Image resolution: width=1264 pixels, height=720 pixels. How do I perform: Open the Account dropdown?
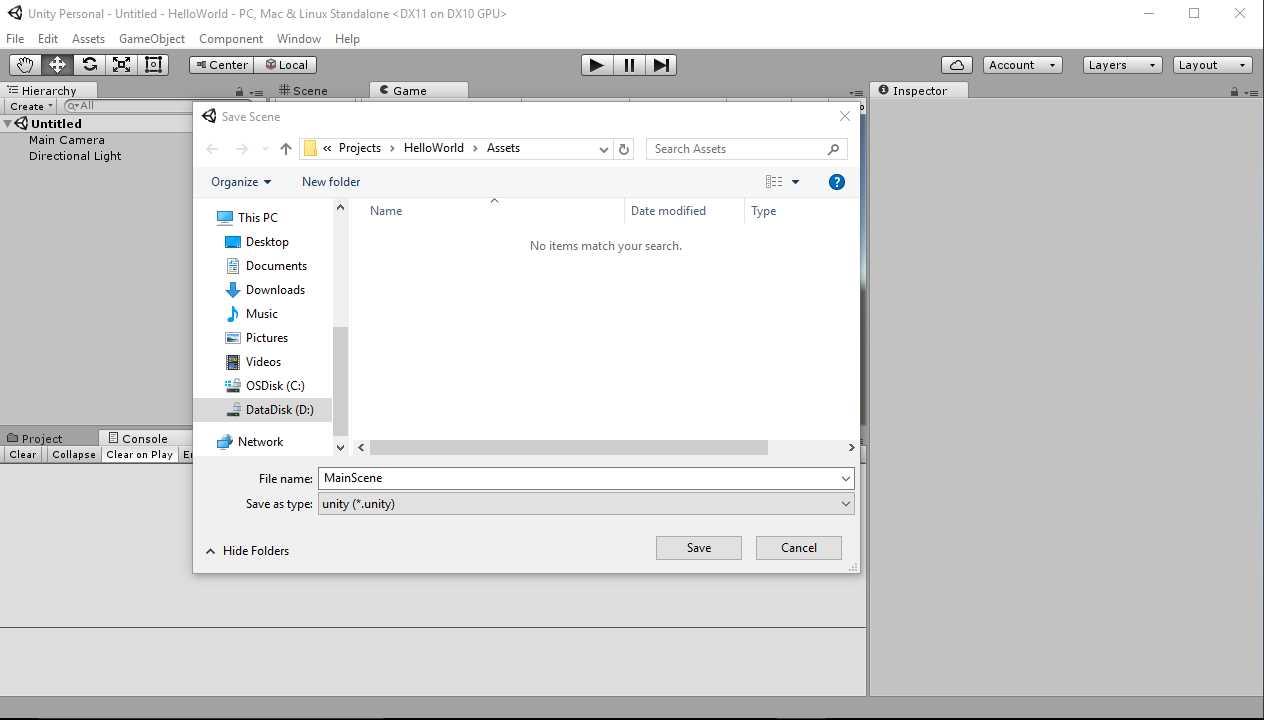tap(1022, 65)
